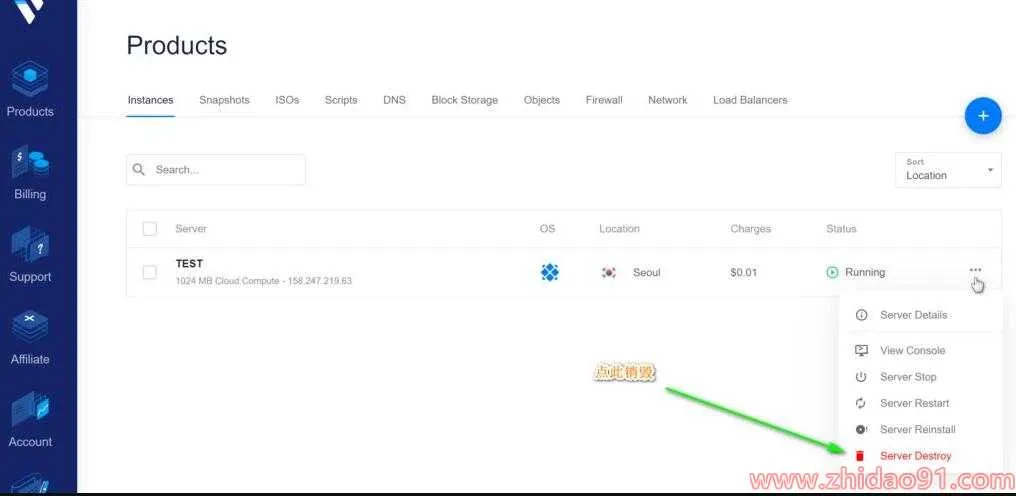Screen dimensions: 1016x496
Task: Click the Server Restart refresh icon
Action: click(861, 403)
